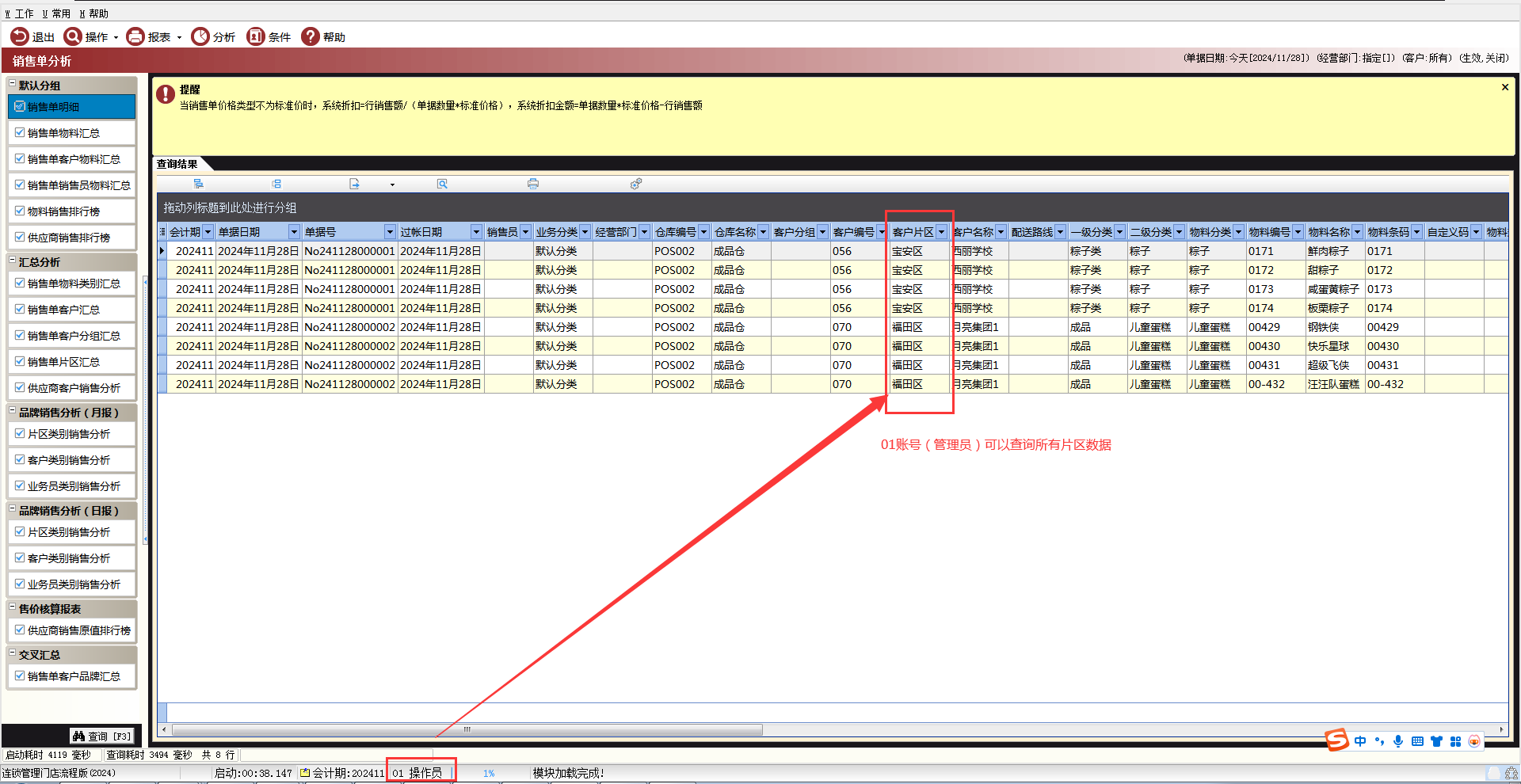The height and width of the screenshot is (784, 1521).
Task: Collapse the 汇总分析 group
Action: (12, 260)
